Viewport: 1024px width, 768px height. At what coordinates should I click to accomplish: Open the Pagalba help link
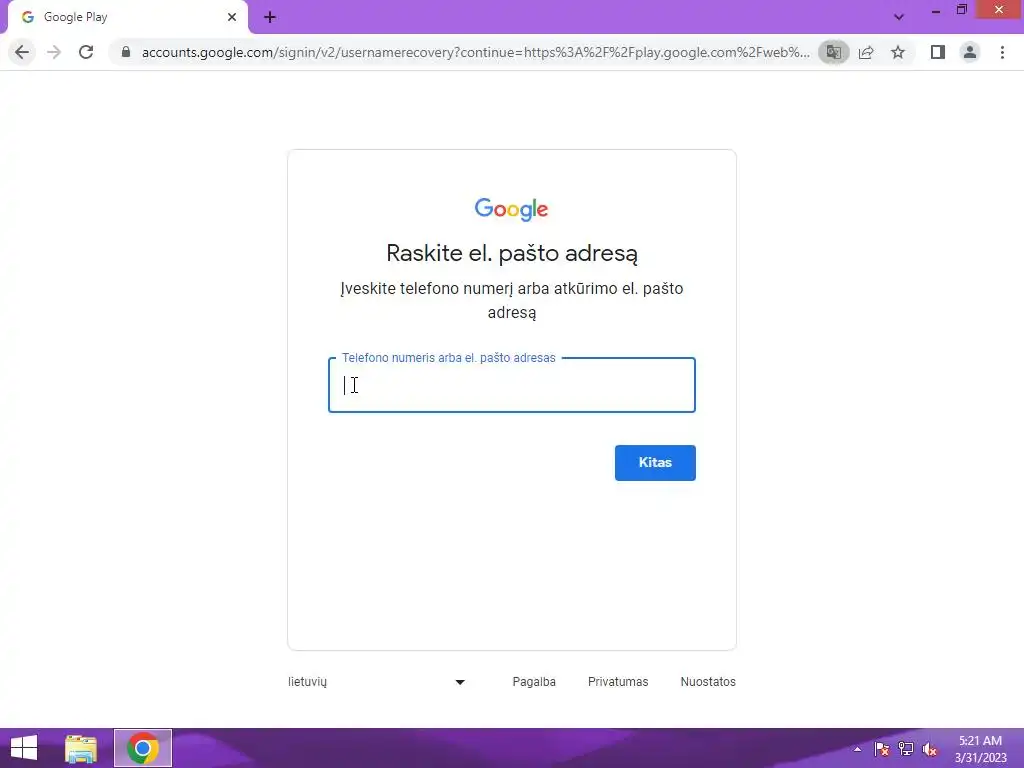[x=534, y=681]
